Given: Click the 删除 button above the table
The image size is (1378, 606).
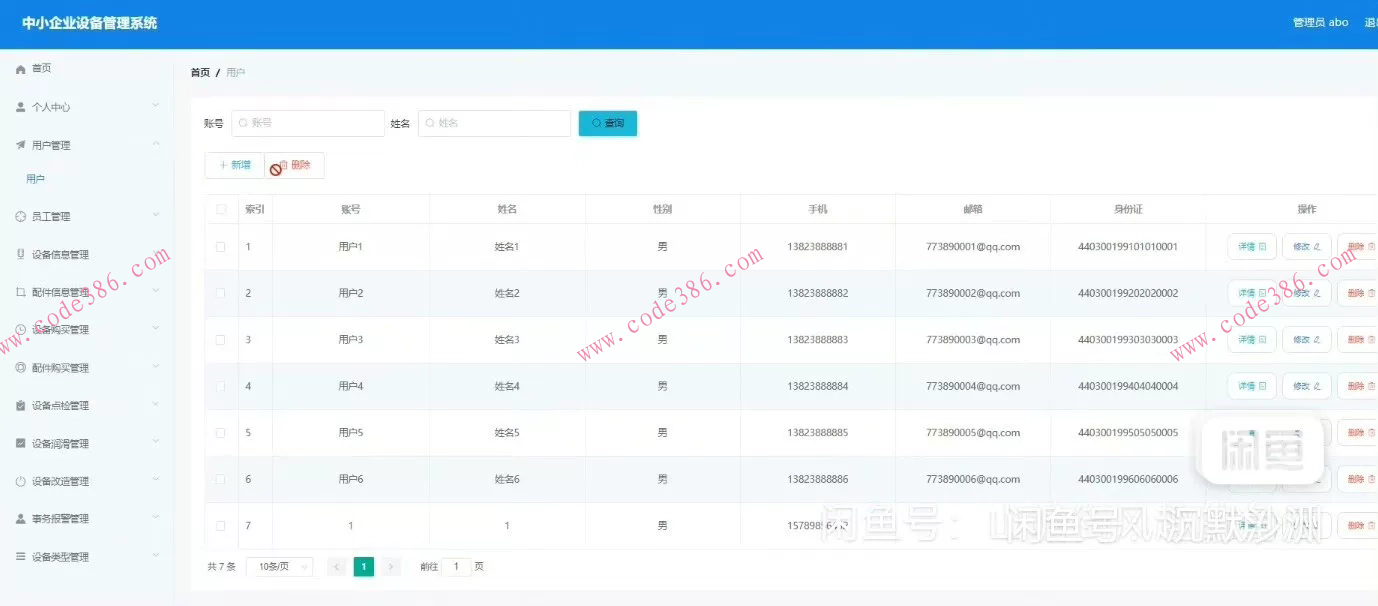Looking at the screenshot, I should (295, 165).
